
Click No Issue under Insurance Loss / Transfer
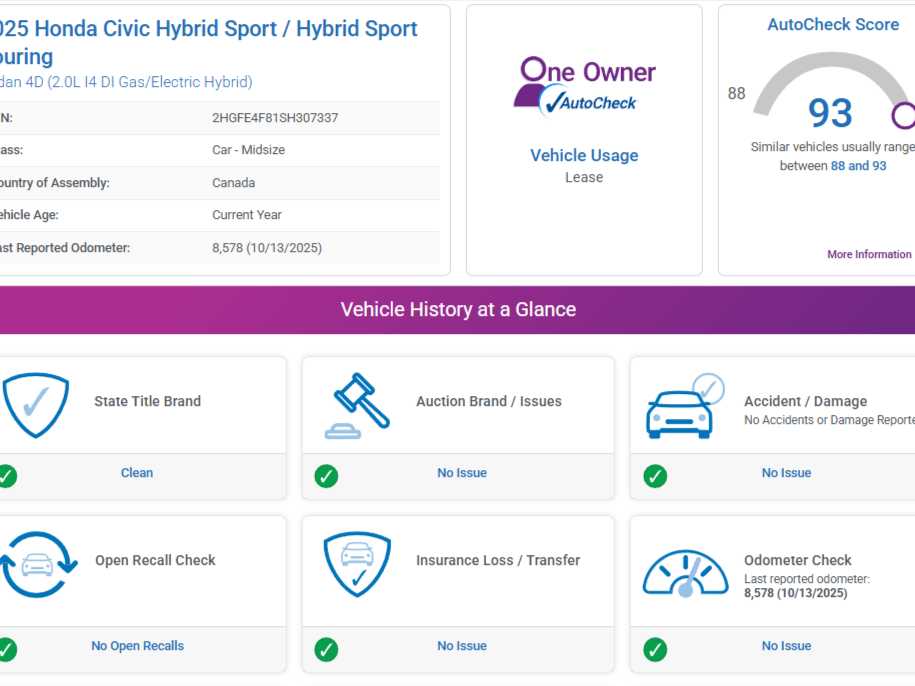pos(461,646)
